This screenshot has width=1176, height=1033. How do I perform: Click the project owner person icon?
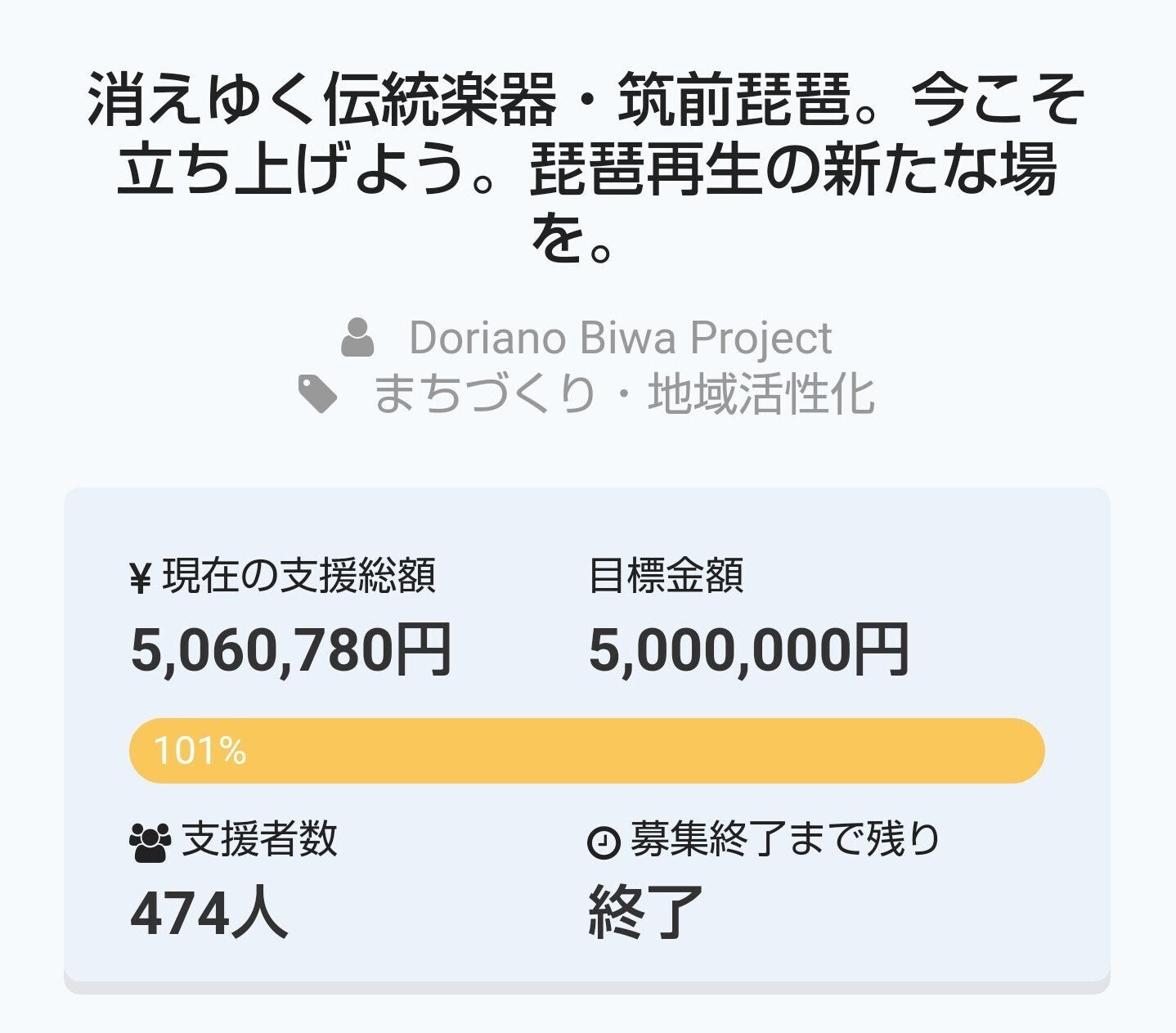(357, 338)
